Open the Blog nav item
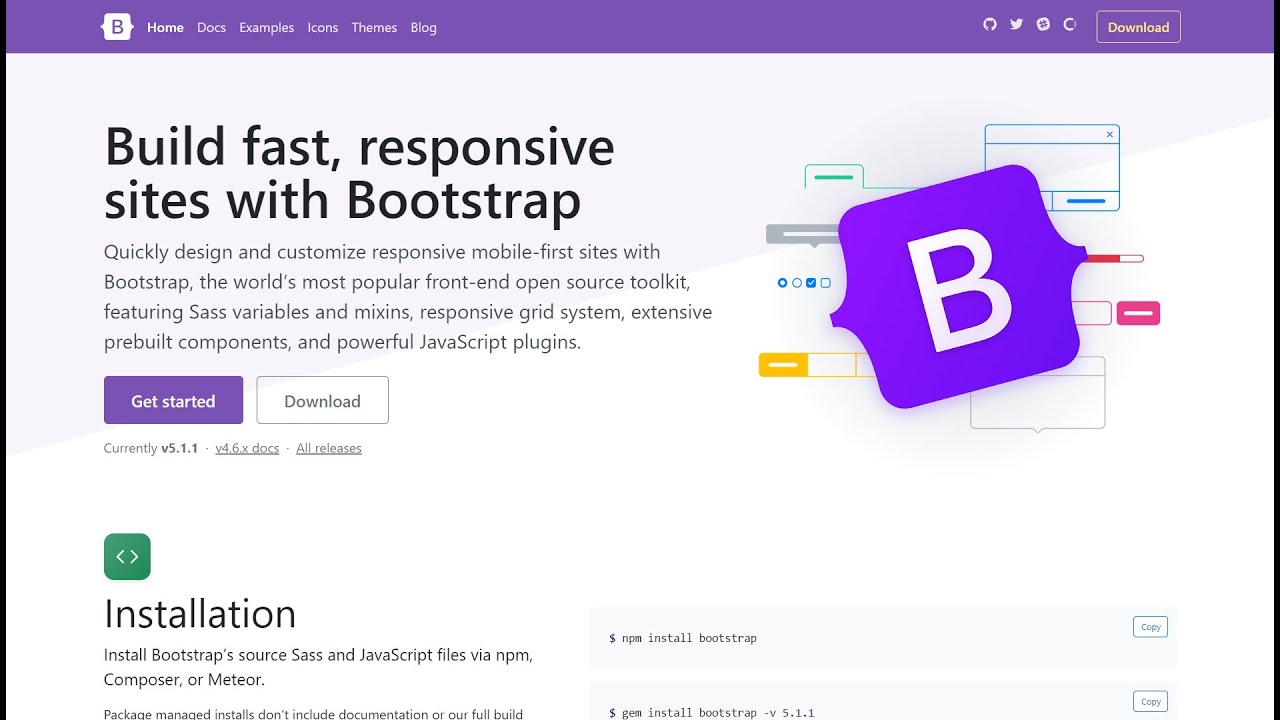The height and width of the screenshot is (720, 1280). click(x=423, y=27)
